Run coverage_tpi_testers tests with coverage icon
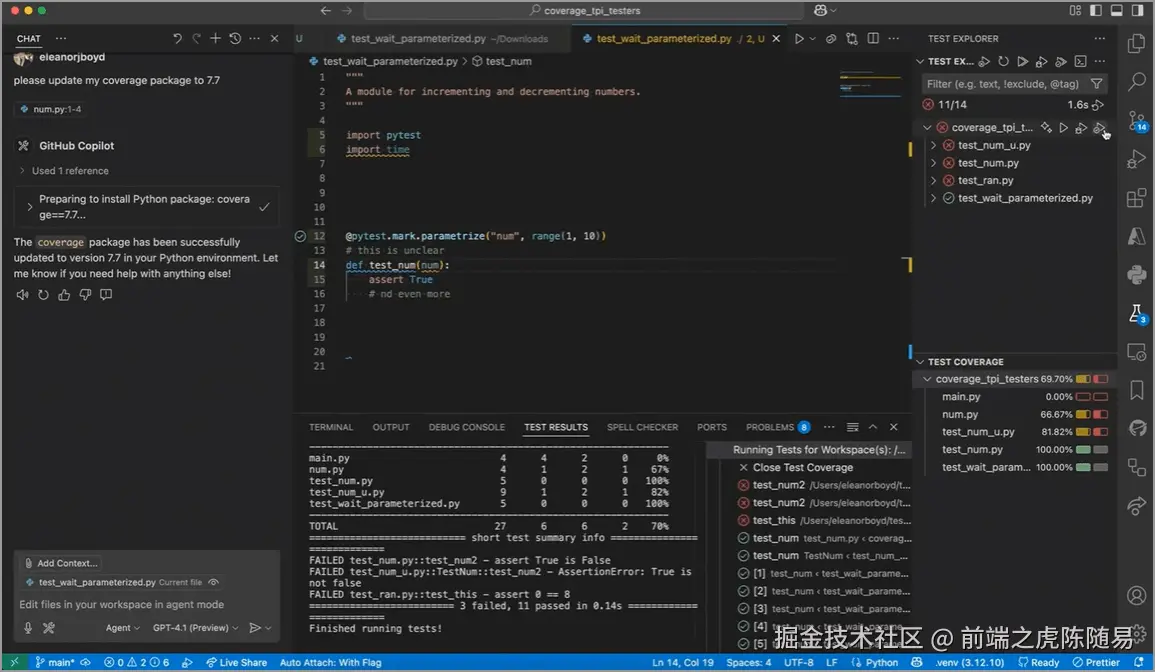Viewport: 1155px width, 672px height. [x=1099, y=128]
